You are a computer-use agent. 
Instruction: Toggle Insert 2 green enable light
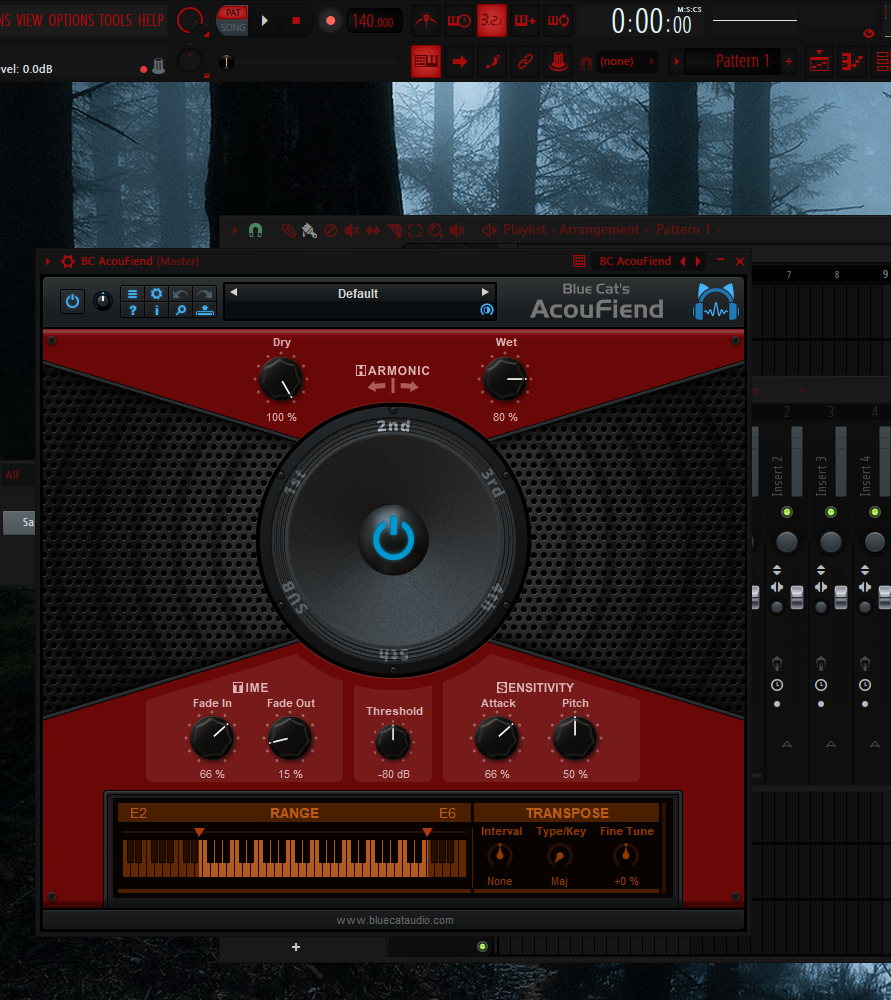pyautogui.click(x=786, y=512)
